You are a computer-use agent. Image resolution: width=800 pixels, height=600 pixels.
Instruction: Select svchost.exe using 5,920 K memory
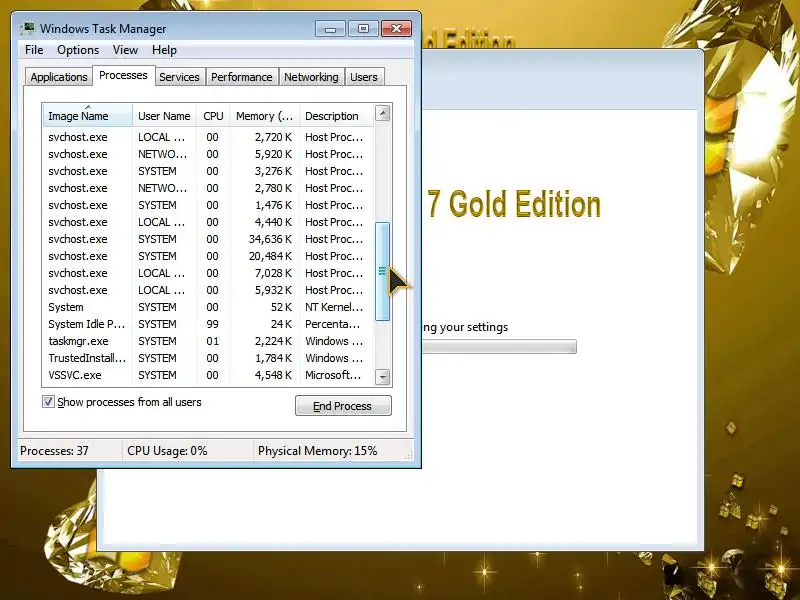click(209, 154)
